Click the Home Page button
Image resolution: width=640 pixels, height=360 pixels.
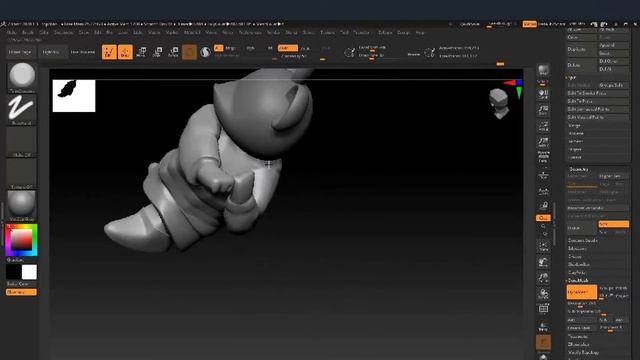tap(20, 52)
